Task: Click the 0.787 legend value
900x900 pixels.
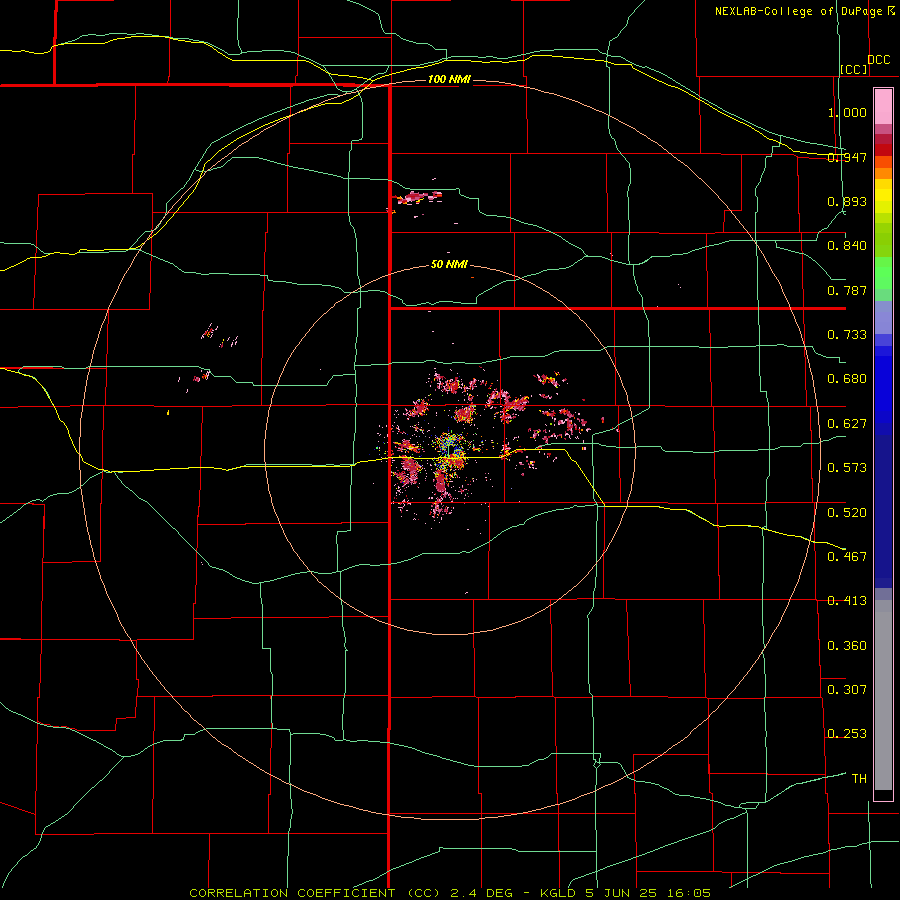Action: click(847, 290)
